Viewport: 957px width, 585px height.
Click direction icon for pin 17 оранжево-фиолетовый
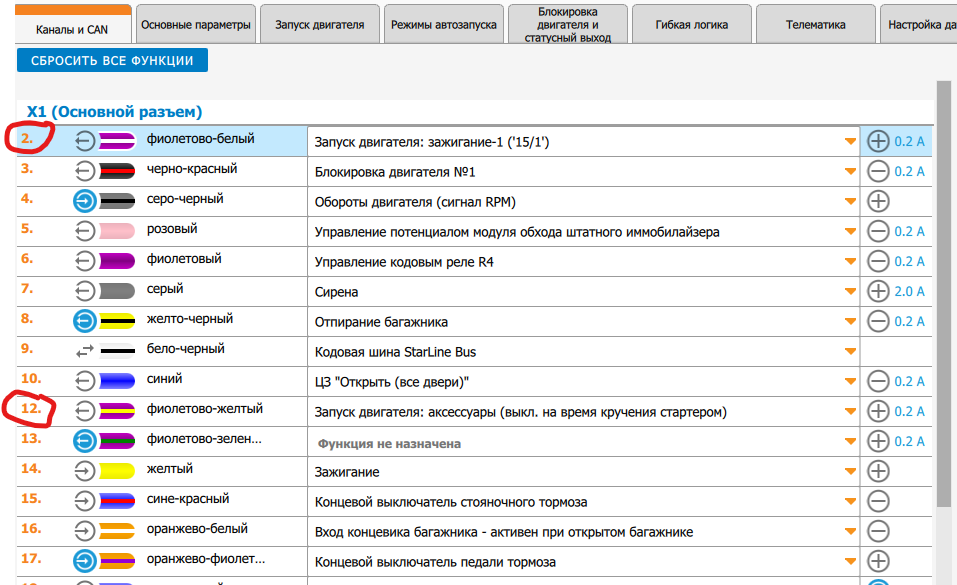pyautogui.click(x=85, y=561)
